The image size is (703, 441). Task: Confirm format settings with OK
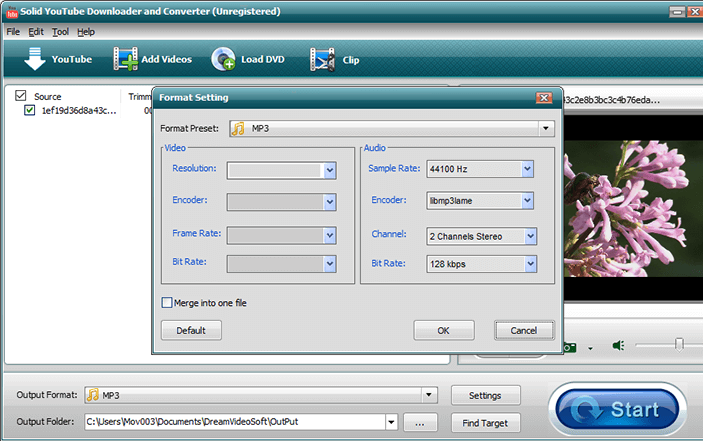[443, 330]
